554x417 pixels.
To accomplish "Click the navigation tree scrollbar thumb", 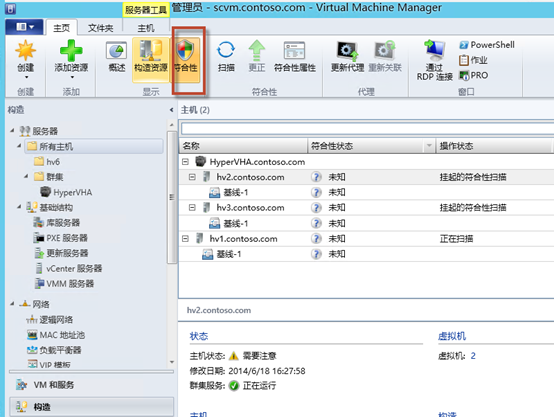I will [x=172, y=197].
